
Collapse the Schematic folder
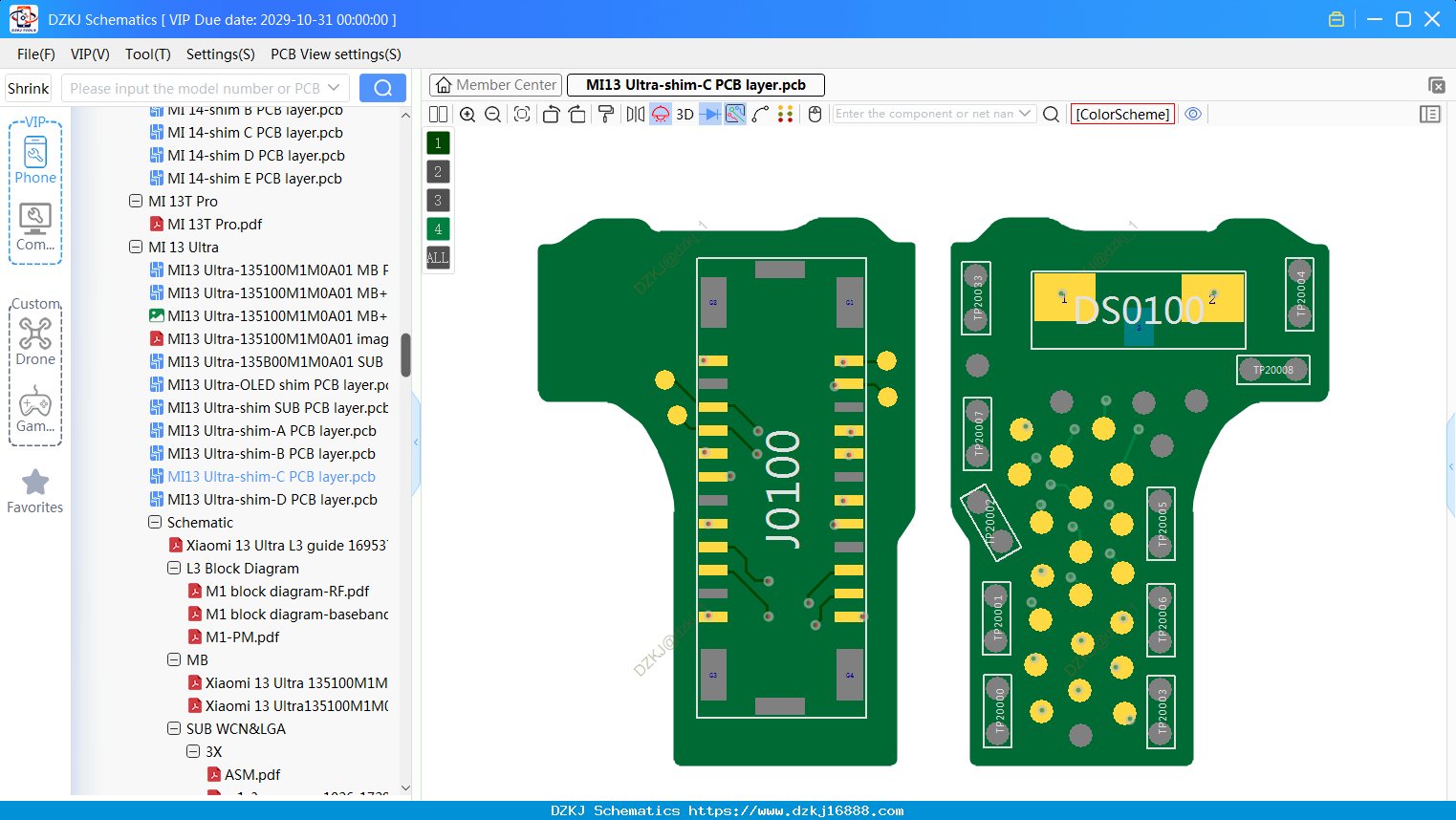(x=155, y=523)
